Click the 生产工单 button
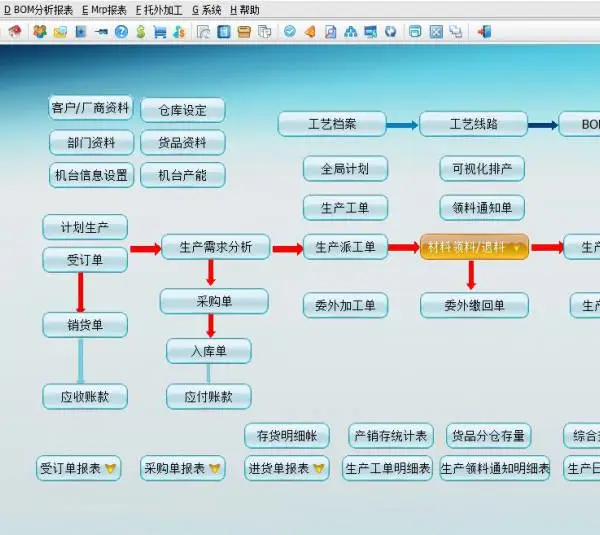Image resolution: width=600 pixels, height=535 pixels. click(x=345, y=208)
